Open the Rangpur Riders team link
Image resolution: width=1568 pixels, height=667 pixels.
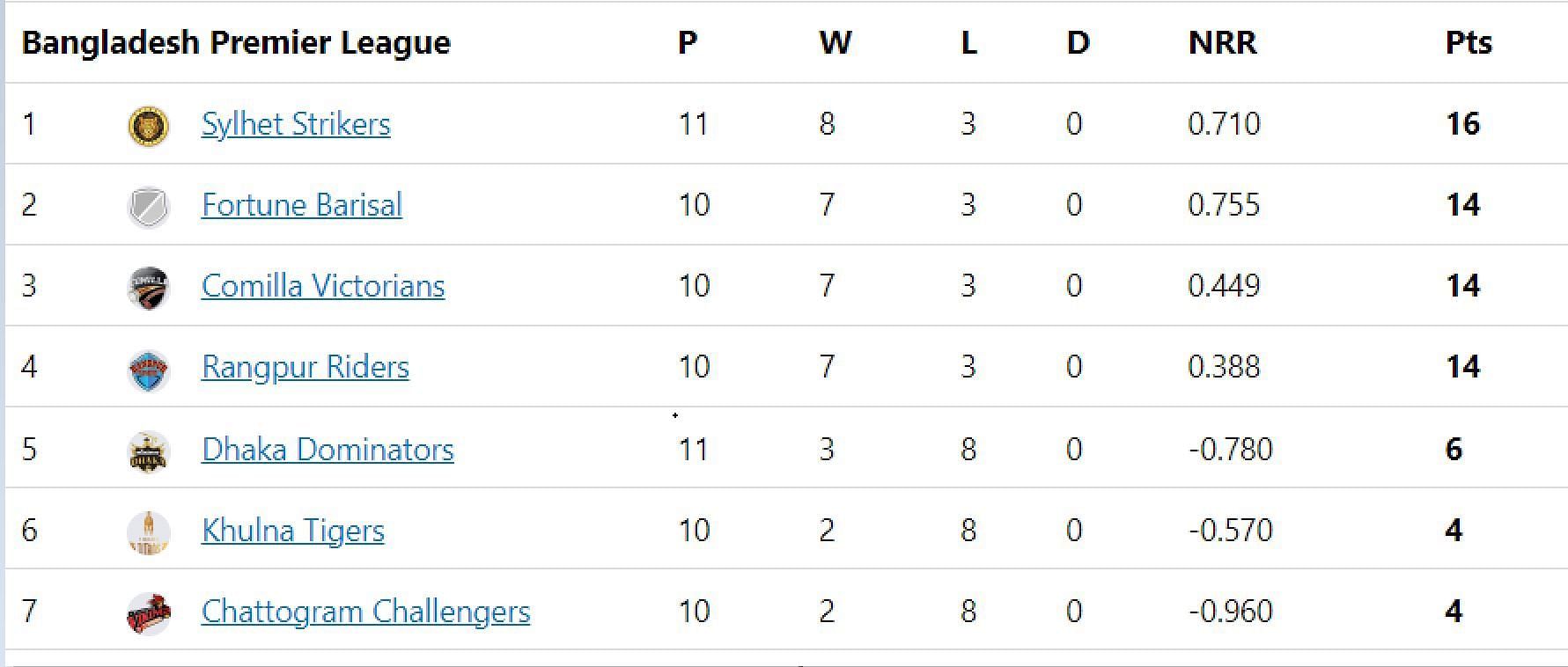[306, 367]
